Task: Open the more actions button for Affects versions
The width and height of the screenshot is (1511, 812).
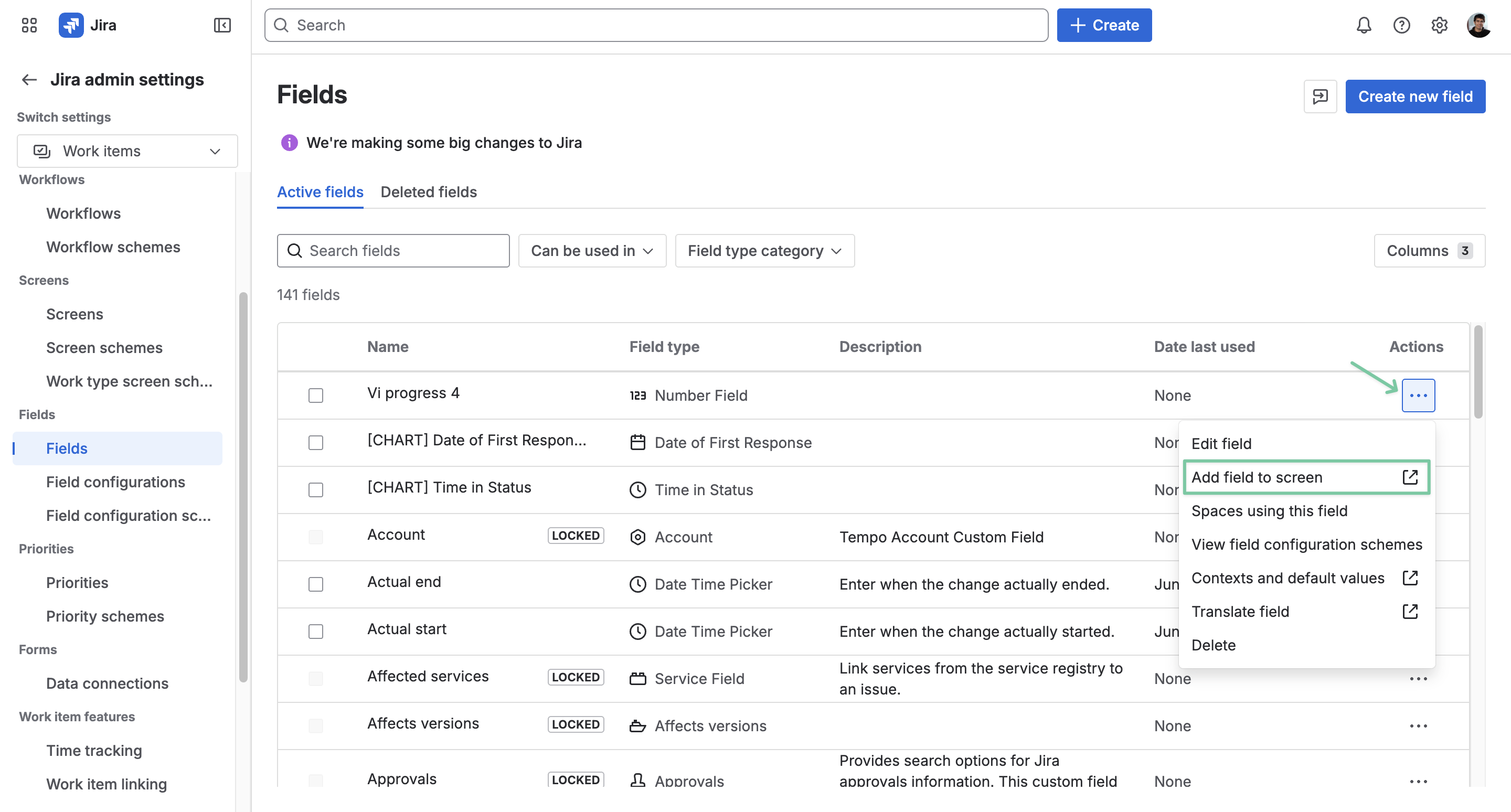Action: click(x=1418, y=726)
